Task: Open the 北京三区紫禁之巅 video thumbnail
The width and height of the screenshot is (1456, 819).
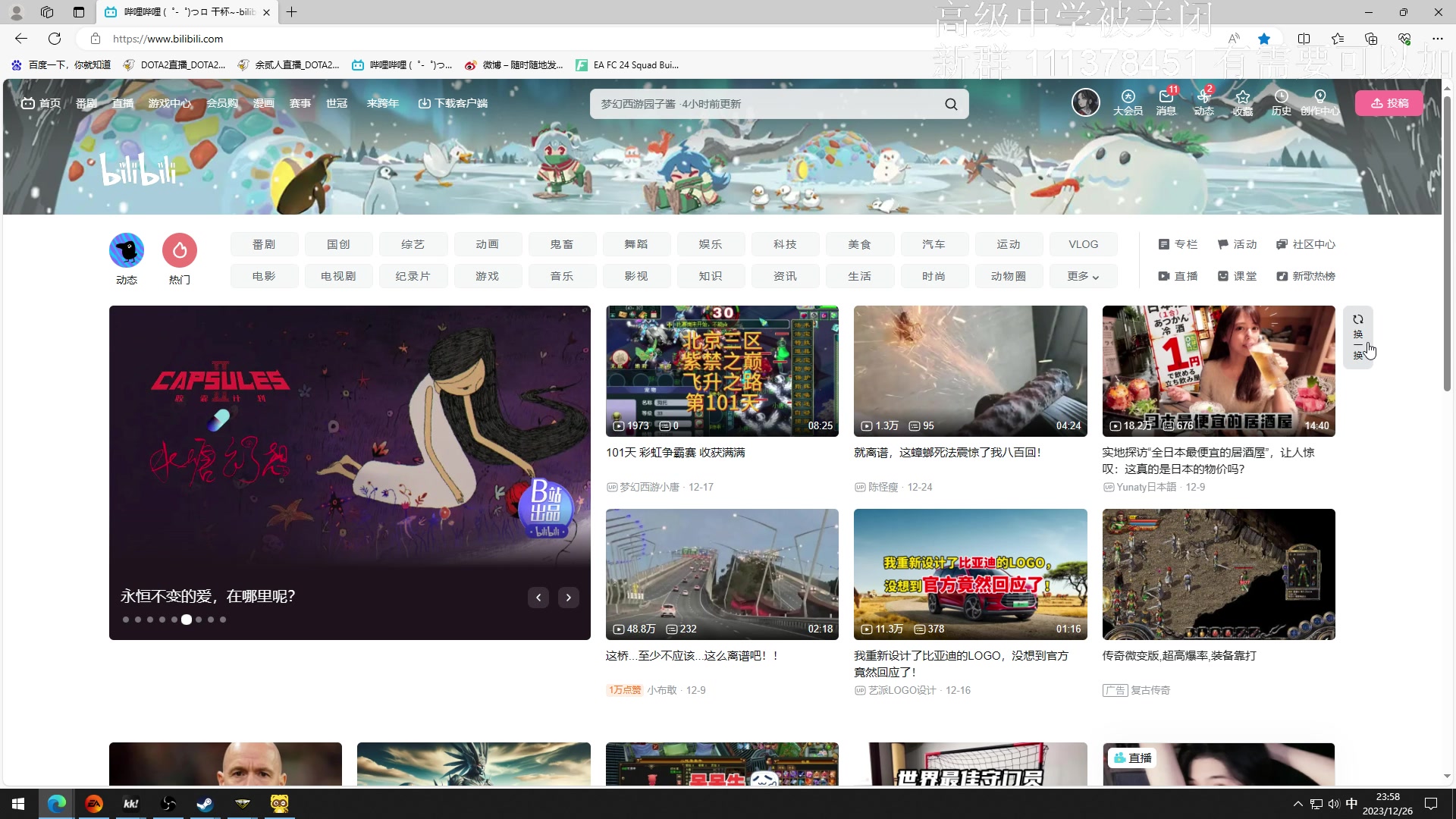Action: [x=722, y=371]
